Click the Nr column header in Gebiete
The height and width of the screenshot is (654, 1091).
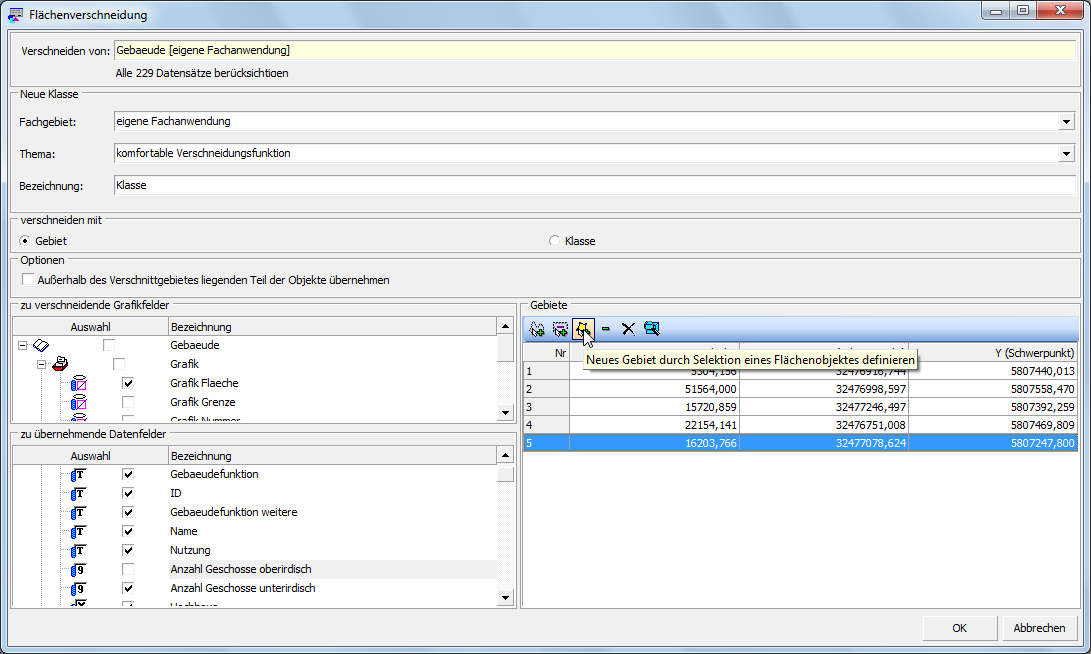point(546,353)
